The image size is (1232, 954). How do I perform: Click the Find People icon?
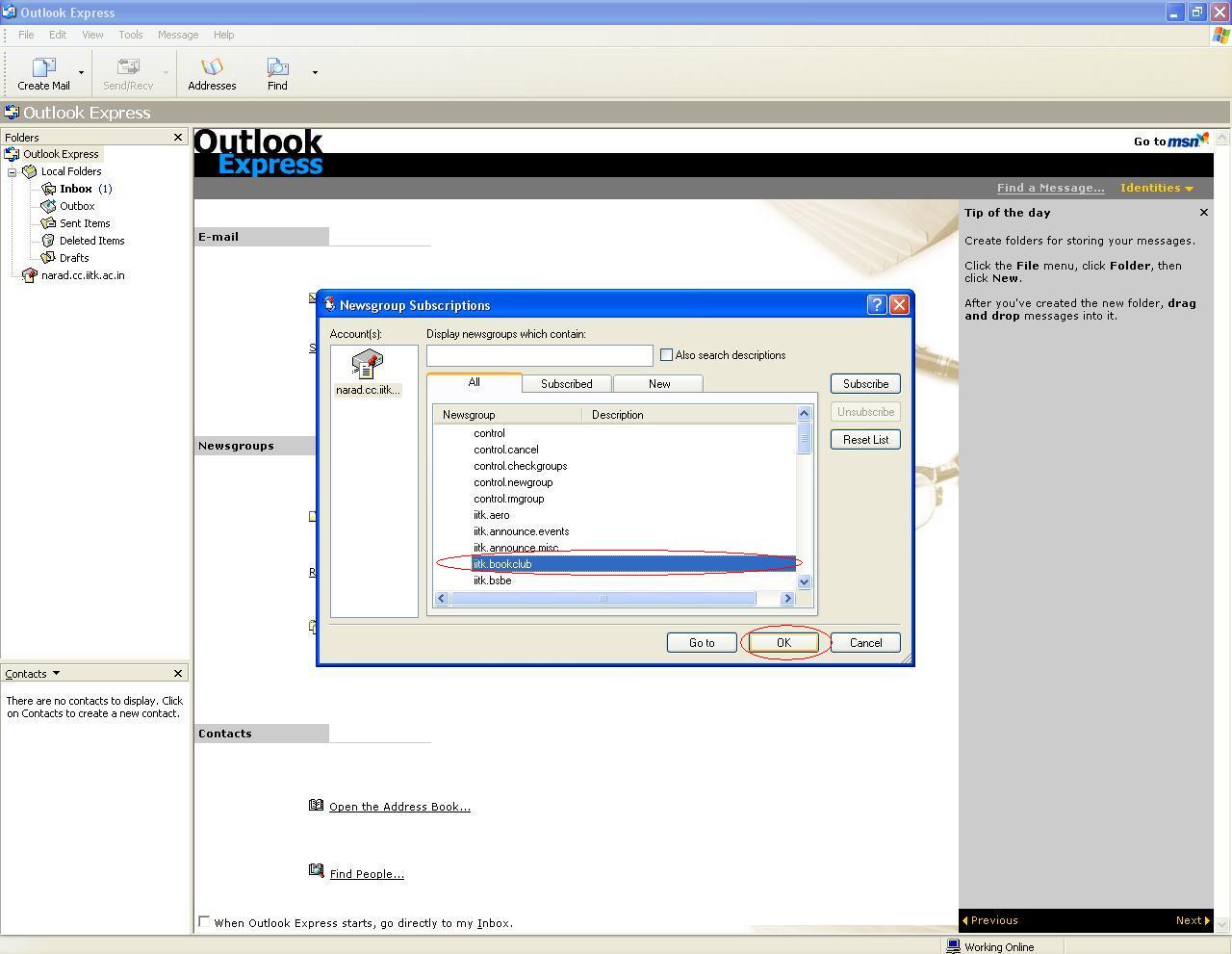(316, 871)
